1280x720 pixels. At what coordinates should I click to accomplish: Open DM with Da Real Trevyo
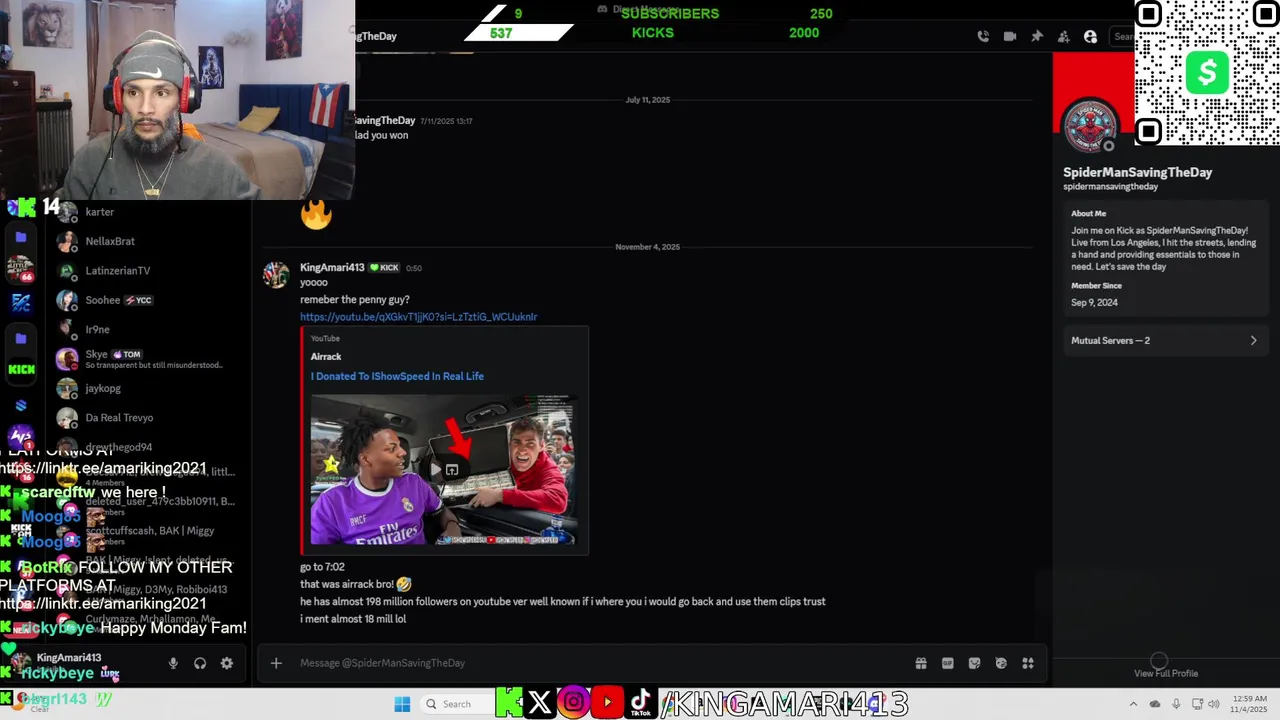click(150, 418)
